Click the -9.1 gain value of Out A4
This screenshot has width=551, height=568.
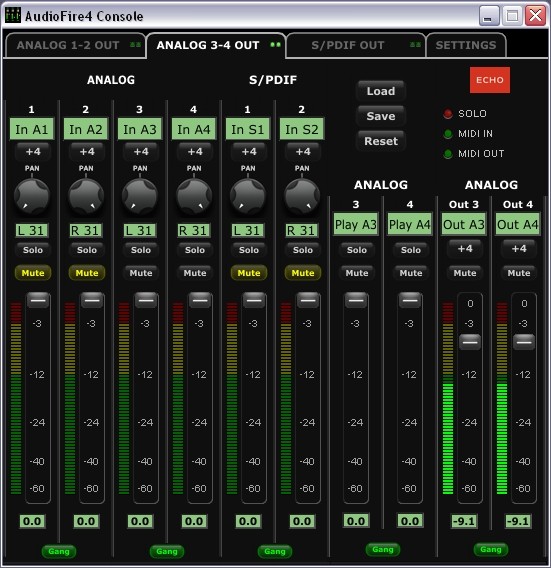[x=518, y=521]
